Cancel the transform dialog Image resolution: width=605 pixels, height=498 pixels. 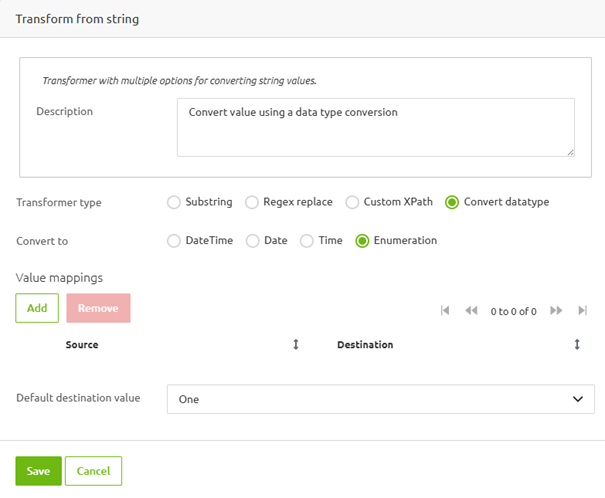[93, 471]
